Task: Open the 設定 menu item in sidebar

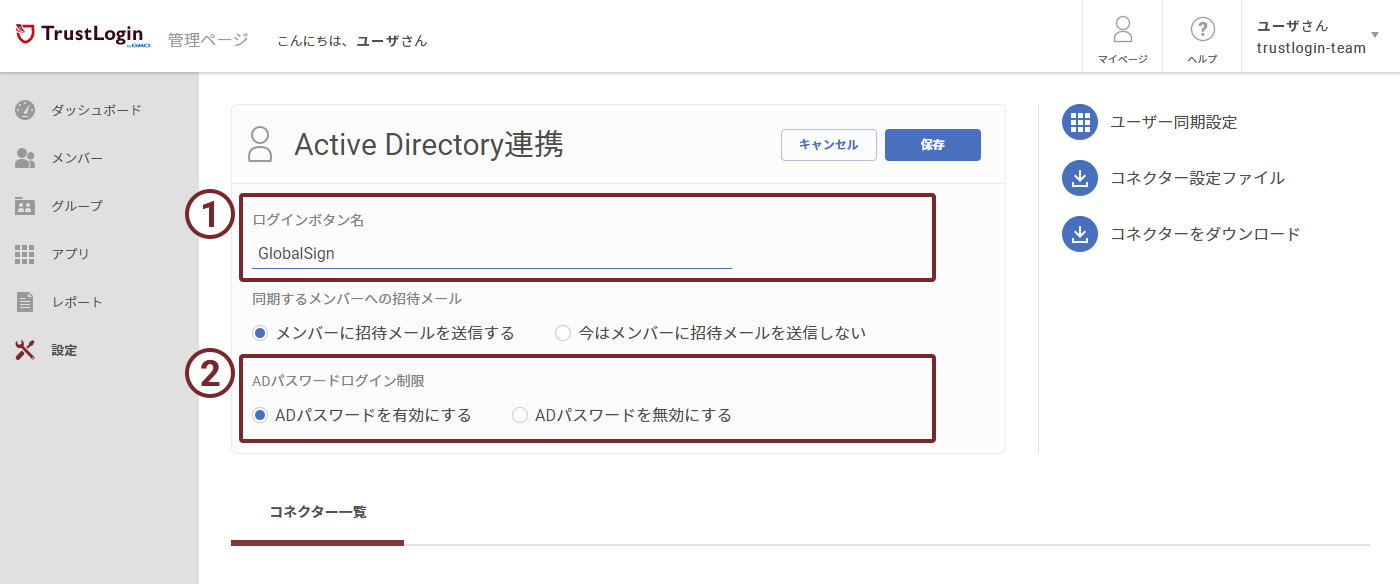Action: (x=64, y=350)
